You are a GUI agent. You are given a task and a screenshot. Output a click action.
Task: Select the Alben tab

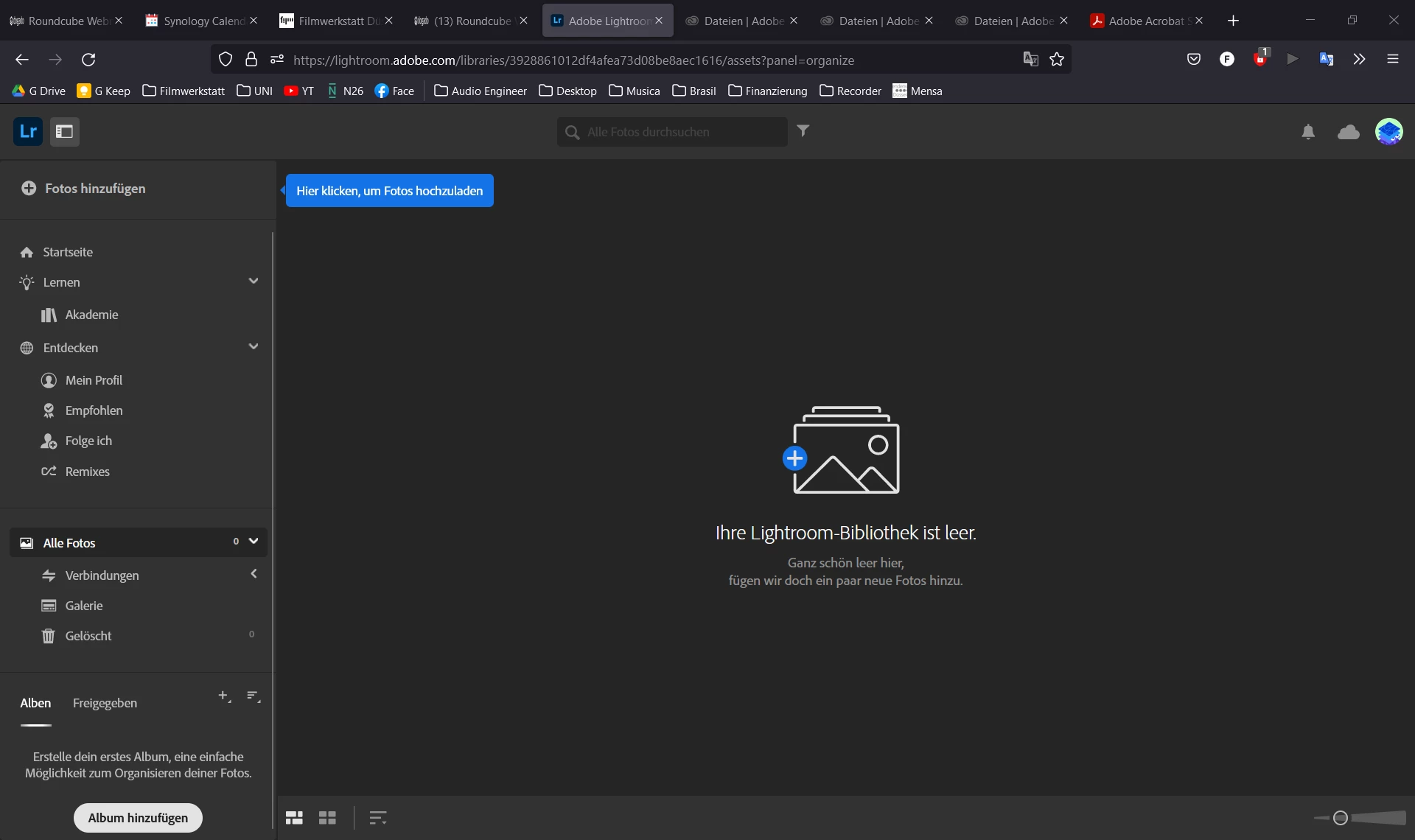point(35,703)
